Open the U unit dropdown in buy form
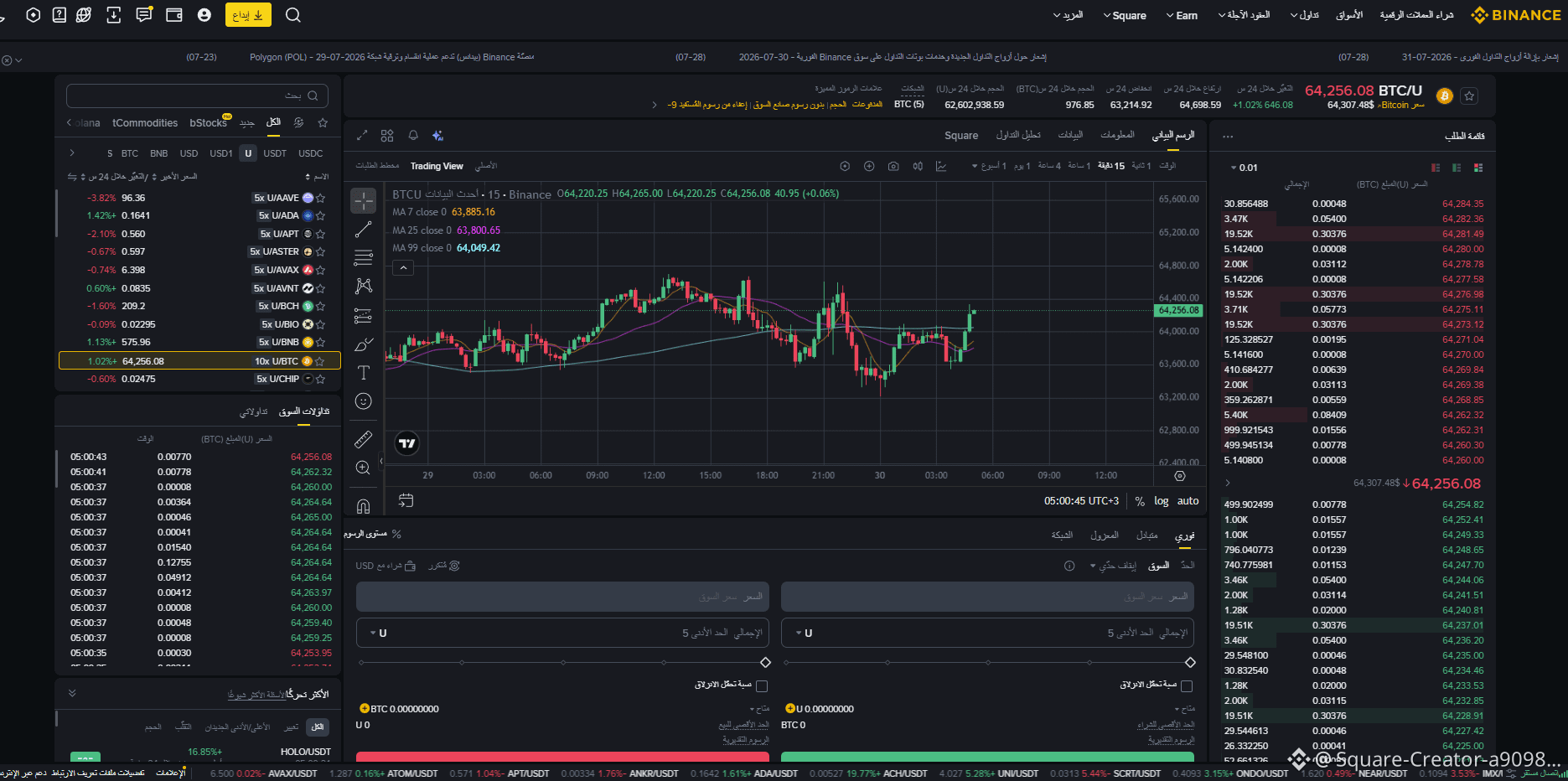 [x=802, y=634]
